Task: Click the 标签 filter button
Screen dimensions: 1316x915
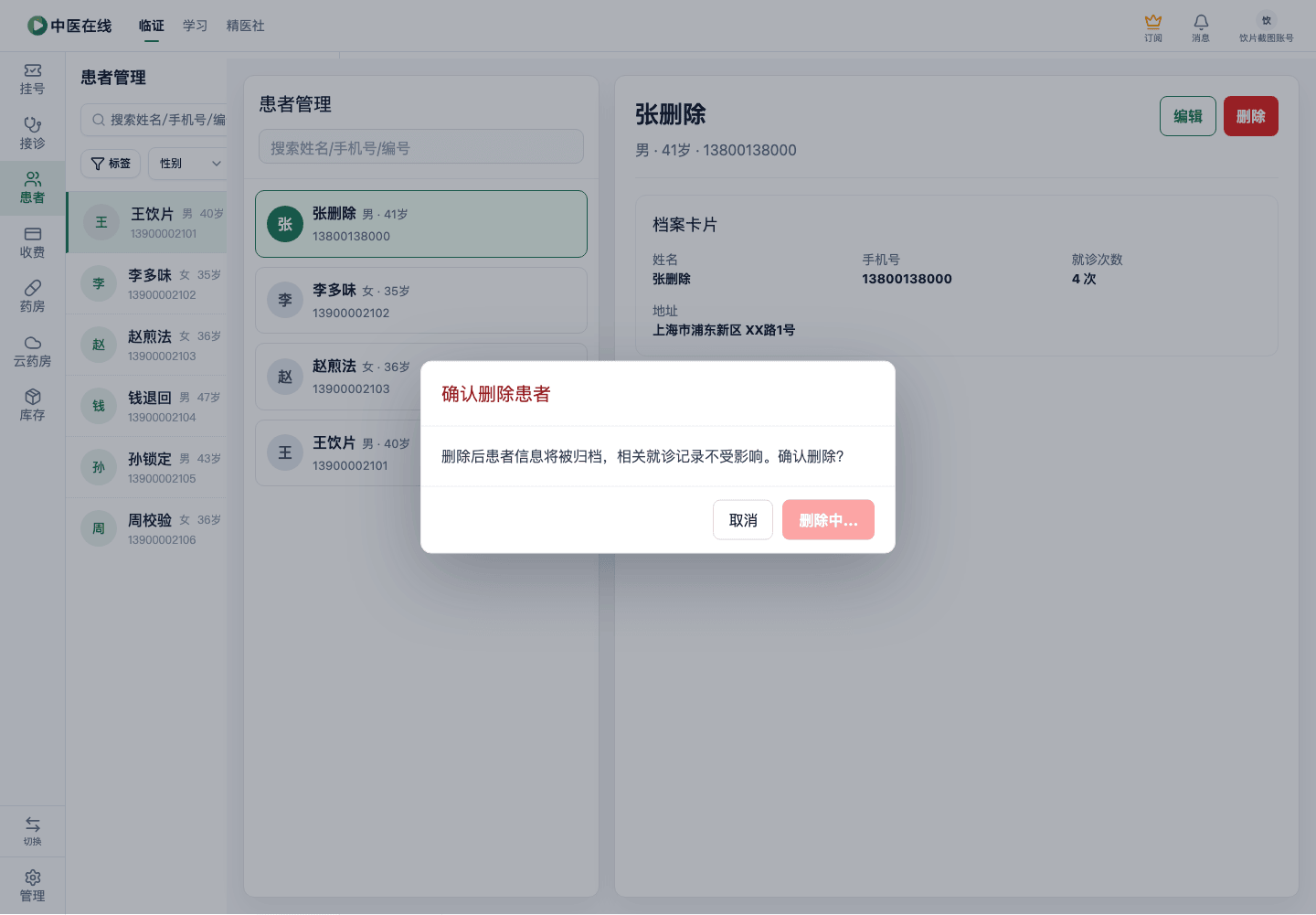Action: click(x=111, y=164)
